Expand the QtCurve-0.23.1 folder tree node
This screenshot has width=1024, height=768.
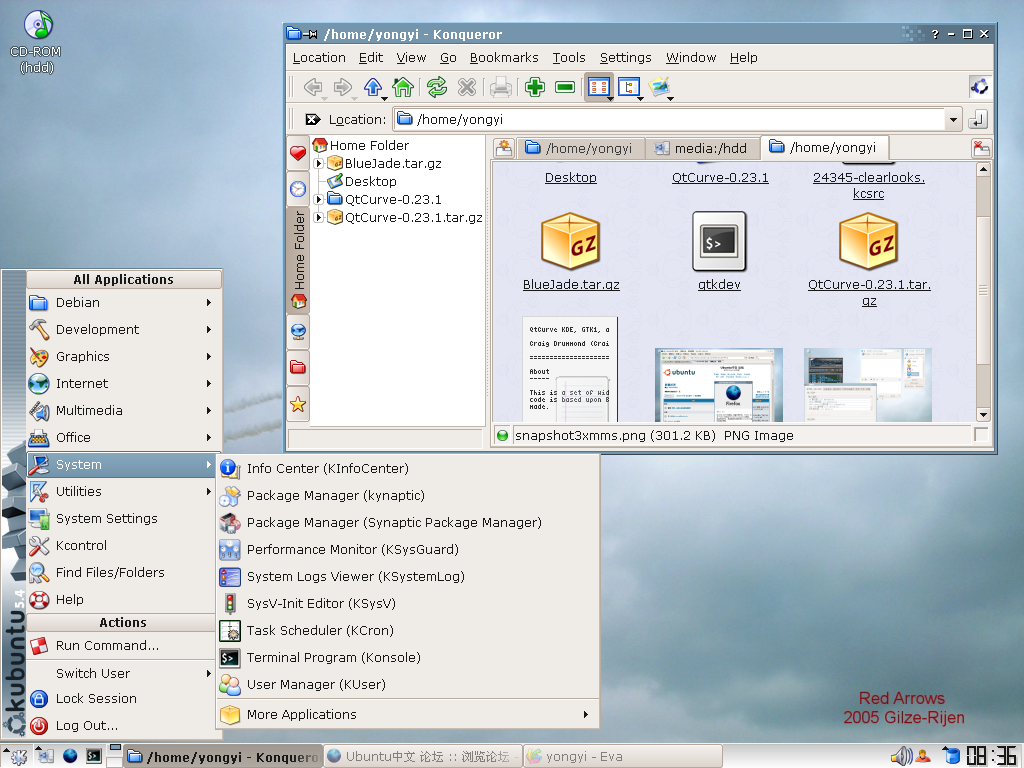(319, 199)
